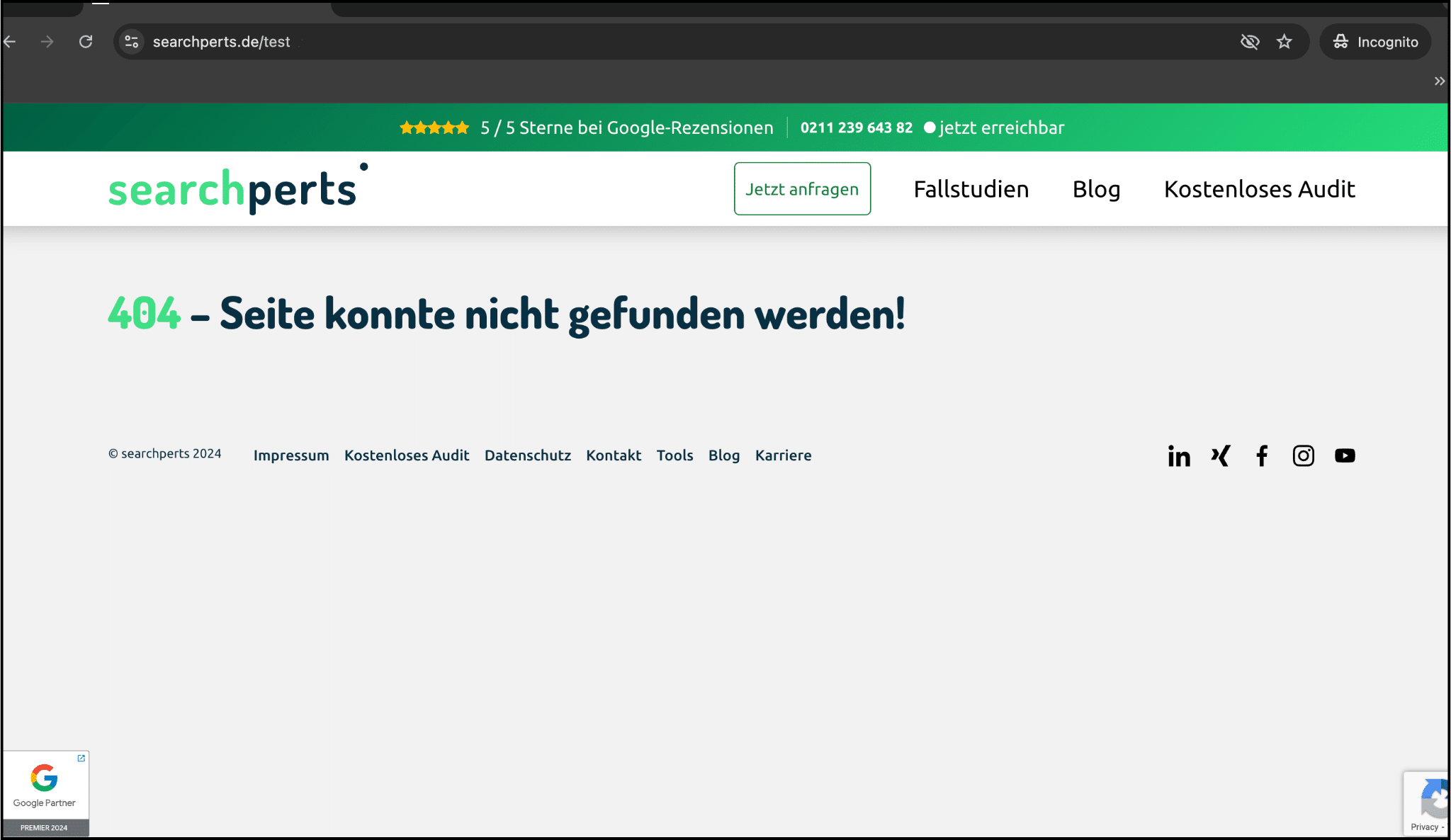Go back with the browser back arrow
The width and height of the screenshot is (1451, 840).
point(10,42)
